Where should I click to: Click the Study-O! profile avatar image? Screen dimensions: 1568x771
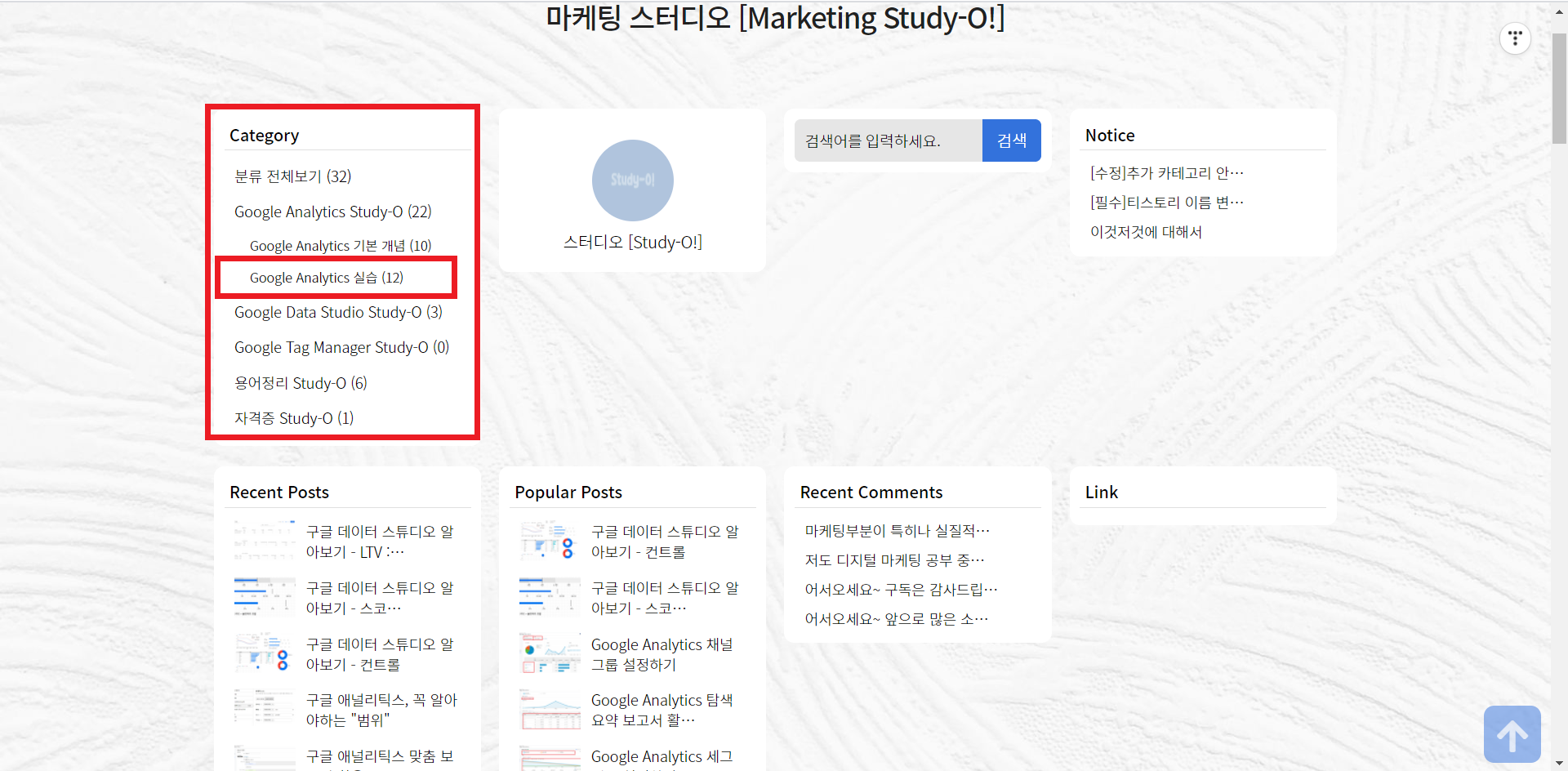tap(632, 180)
